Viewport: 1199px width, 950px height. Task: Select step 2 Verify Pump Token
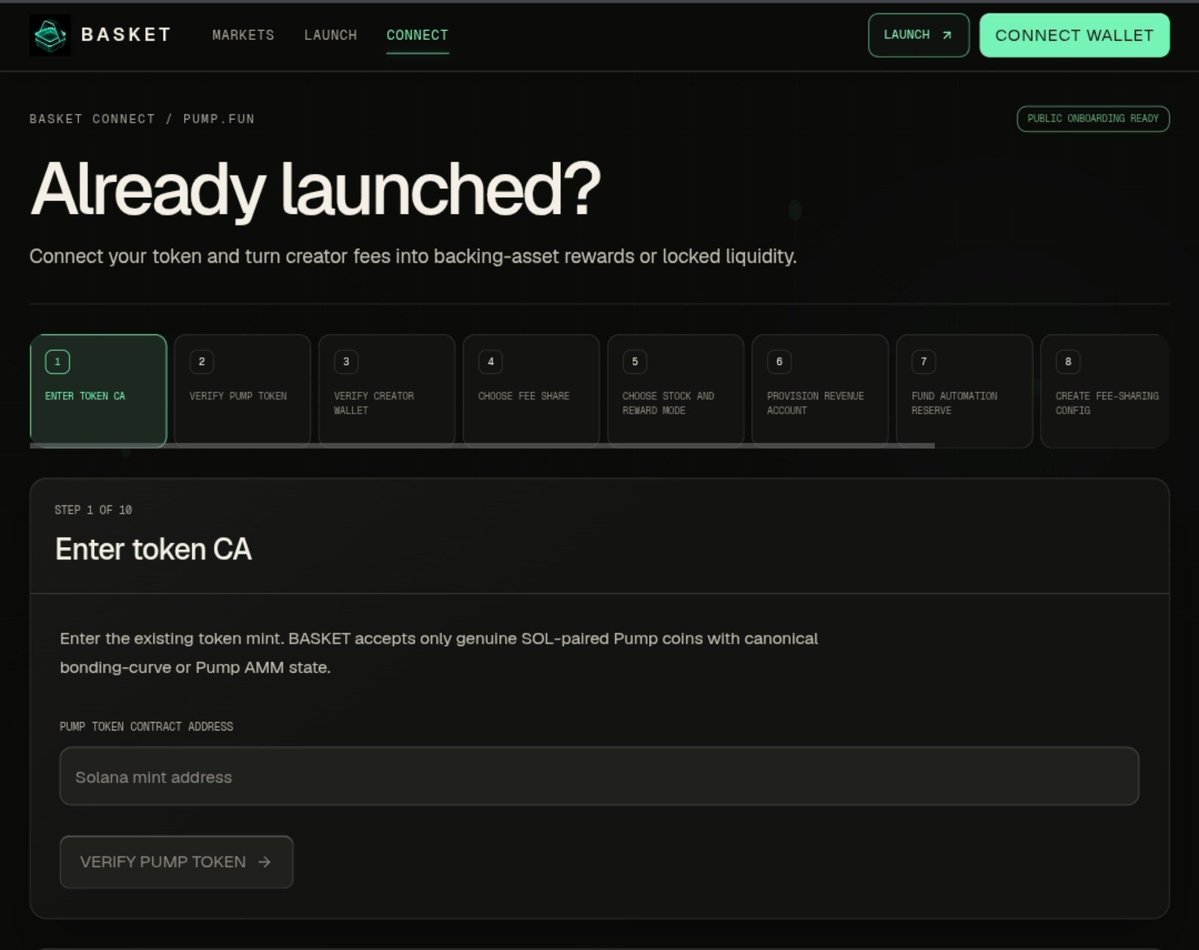click(x=242, y=390)
